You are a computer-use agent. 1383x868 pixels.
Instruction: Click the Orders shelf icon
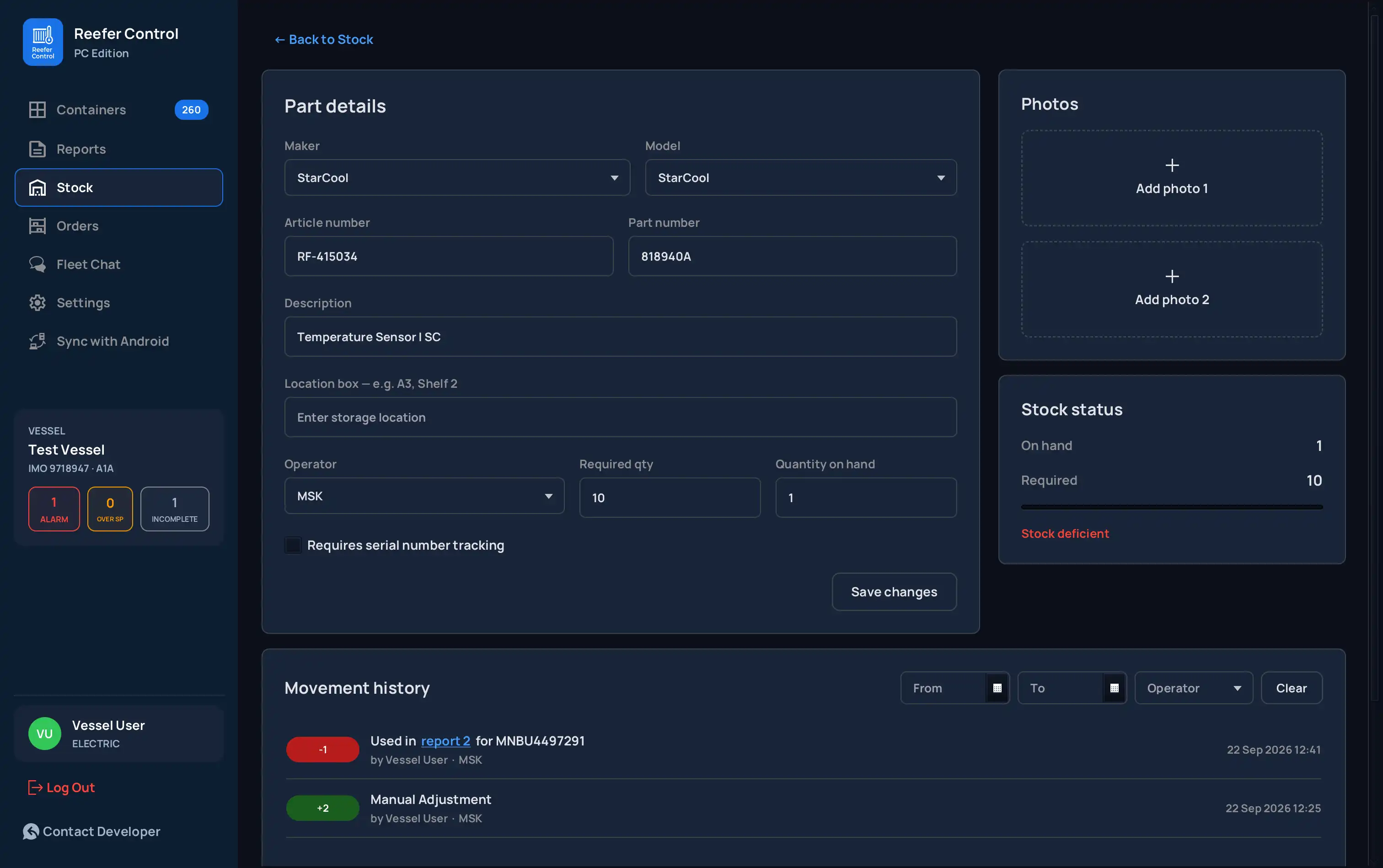[38, 226]
